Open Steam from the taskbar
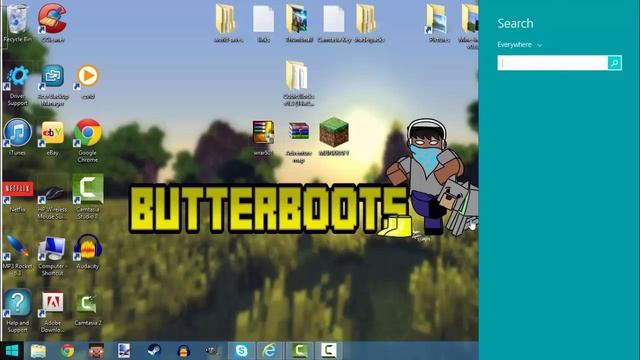The height and width of the screenshot is (360, 640). point(154,351)
